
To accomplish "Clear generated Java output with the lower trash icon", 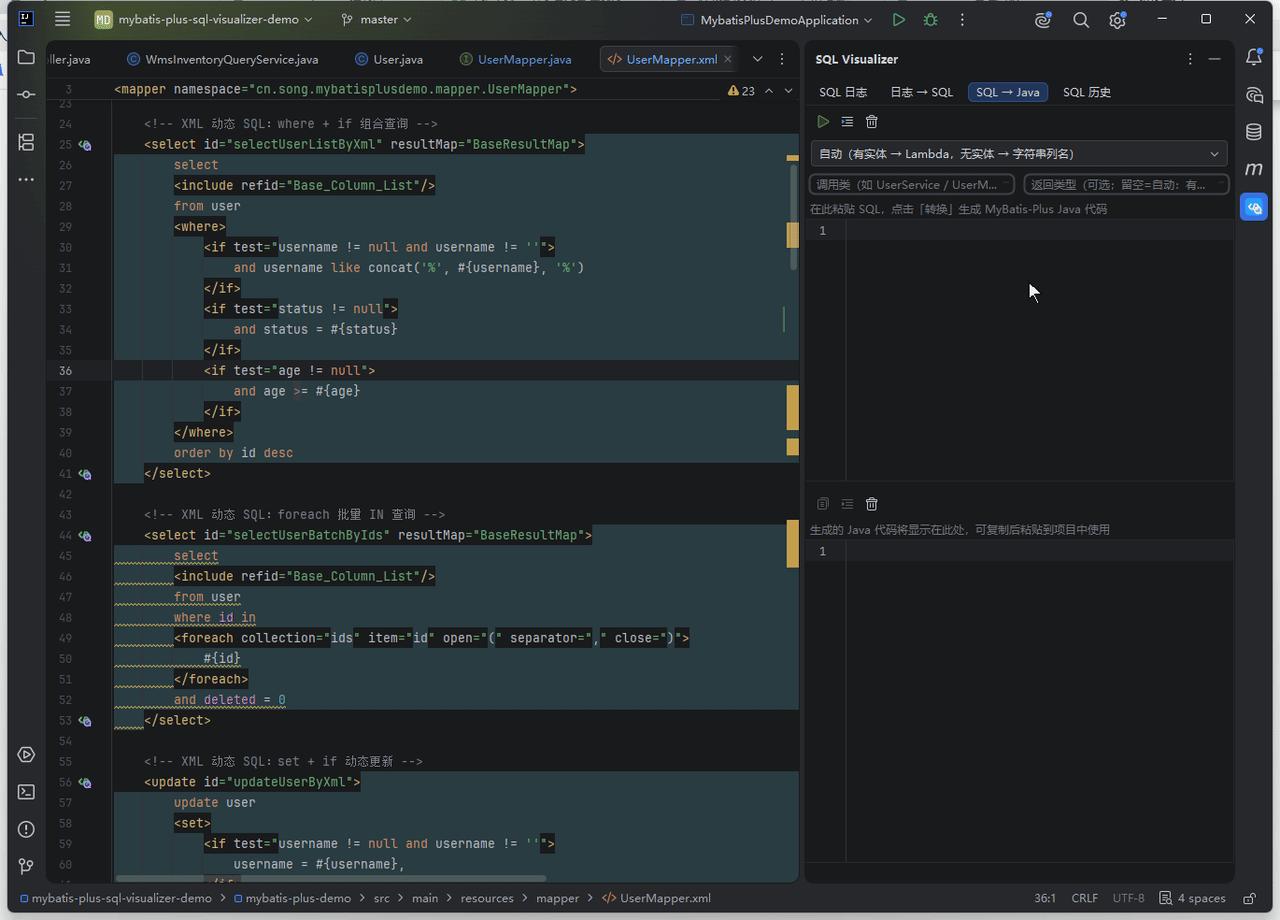I will (x=872, y=504).
